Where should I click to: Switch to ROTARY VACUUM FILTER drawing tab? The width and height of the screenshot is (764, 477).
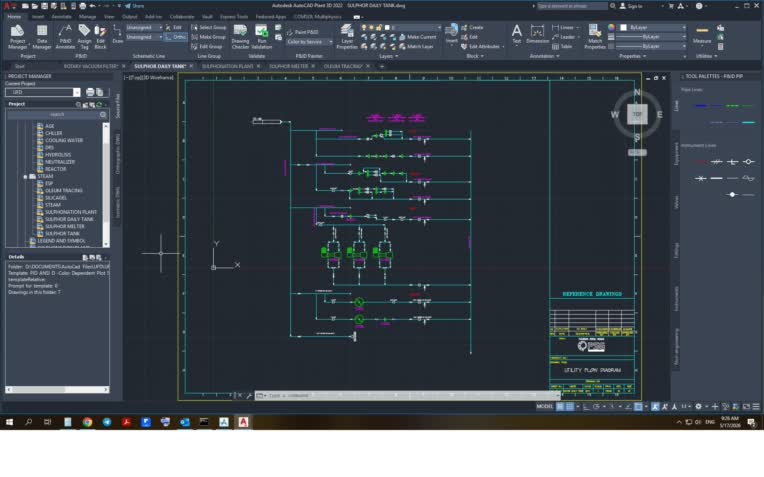pyautogui.click(x=91, y=66)
